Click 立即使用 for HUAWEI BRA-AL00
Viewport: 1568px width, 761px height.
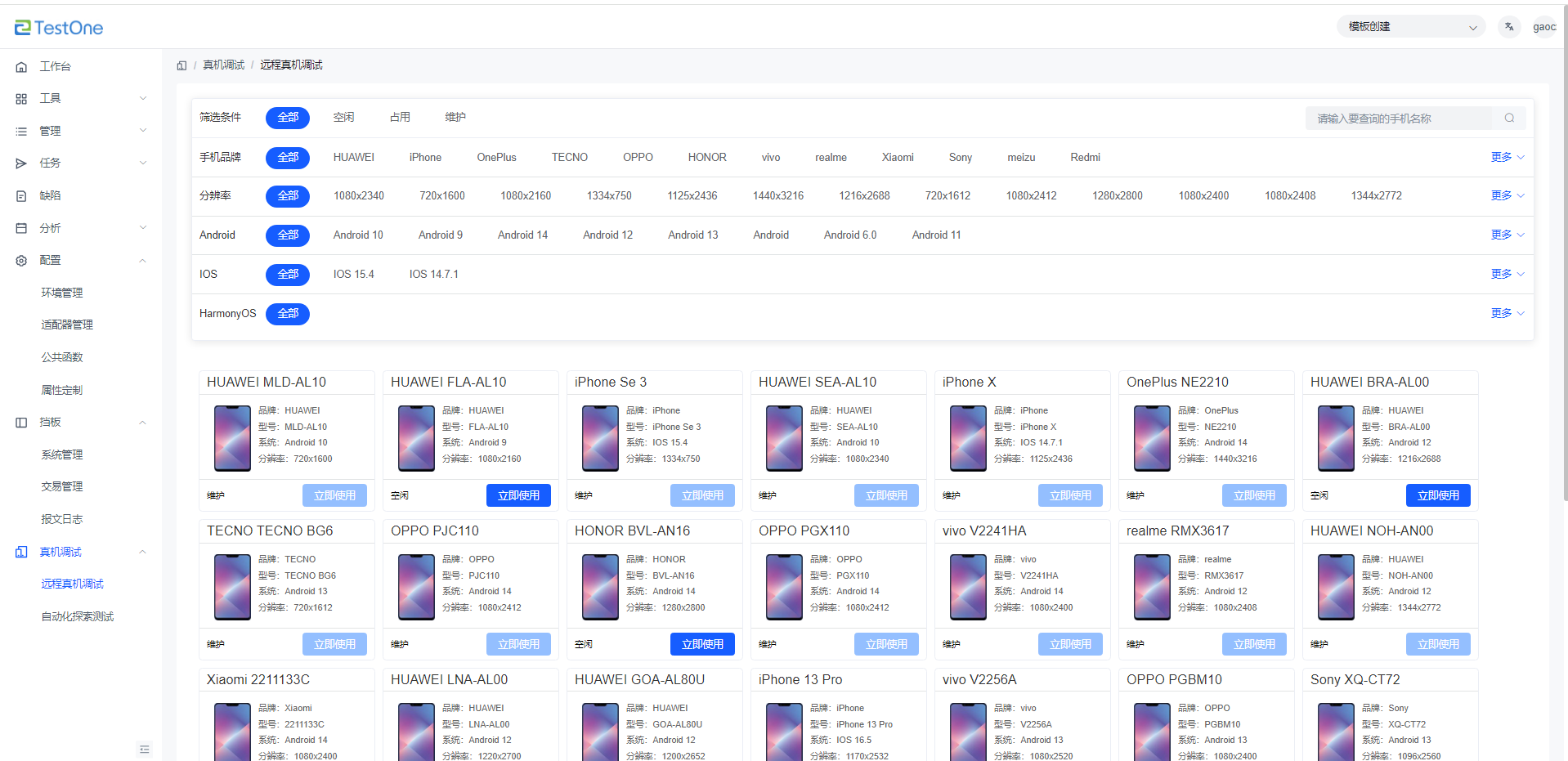pos(1438,495)
